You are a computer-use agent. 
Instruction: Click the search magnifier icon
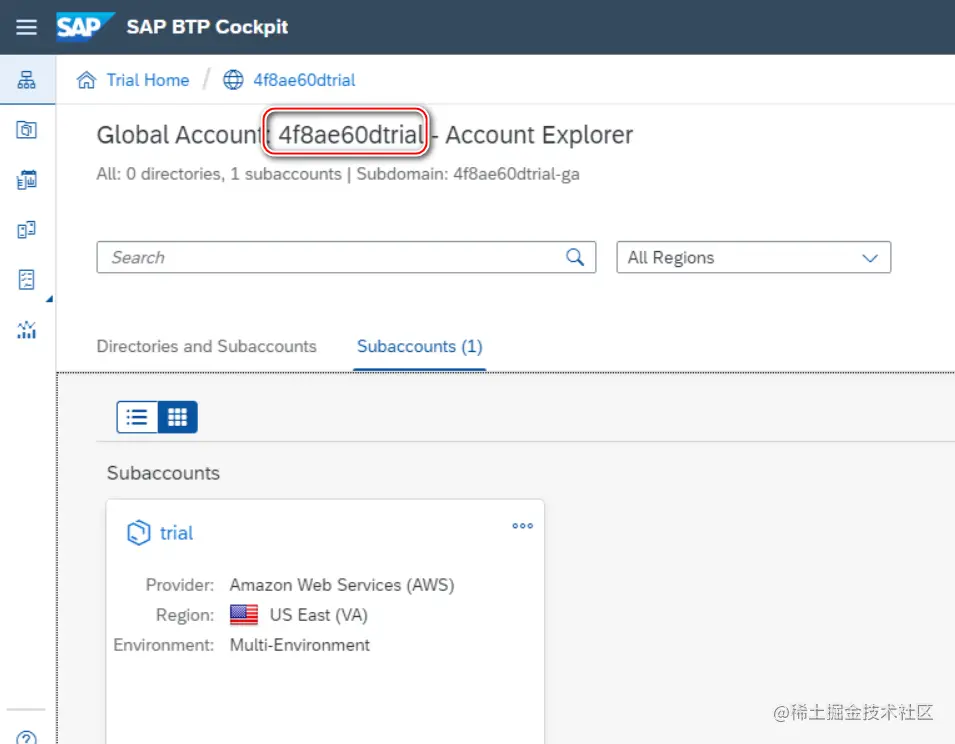575,257
